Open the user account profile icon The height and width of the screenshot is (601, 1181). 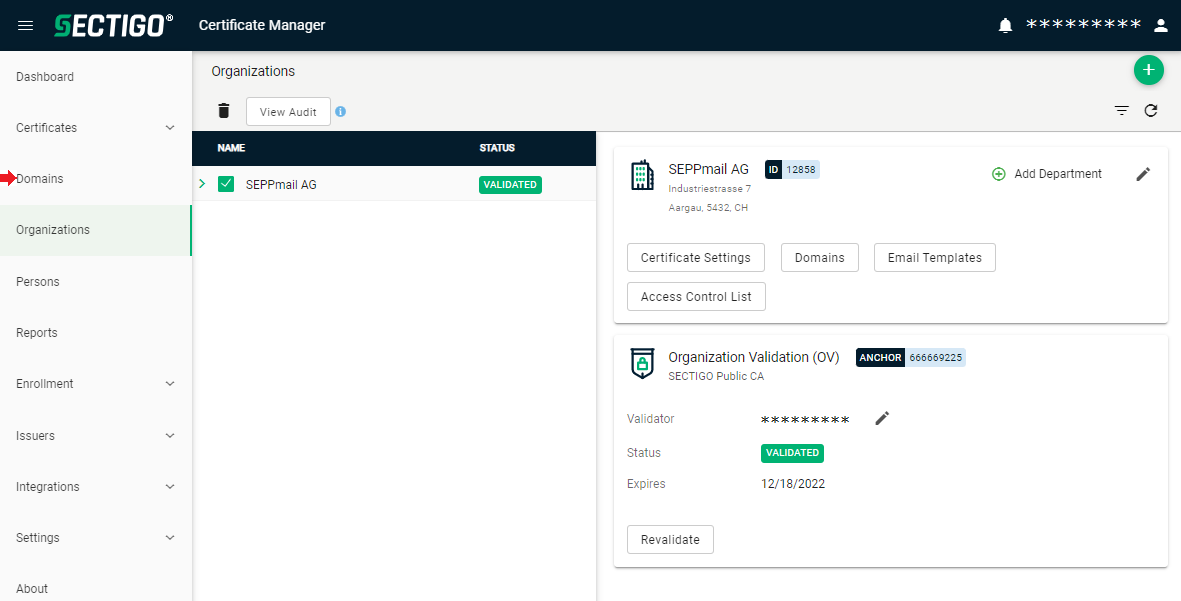tap(1161, 26)
